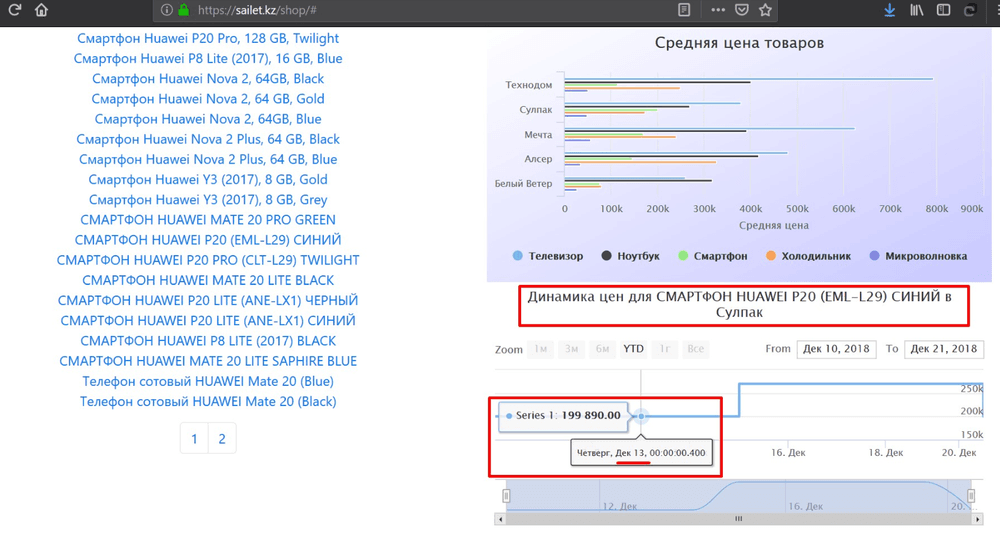Open СМАРТФОН HUAWEI MATE 20 PRO GREEN
Image resolution: width=1000 pixels, height=533 pixels.
(x=208, y=220)
